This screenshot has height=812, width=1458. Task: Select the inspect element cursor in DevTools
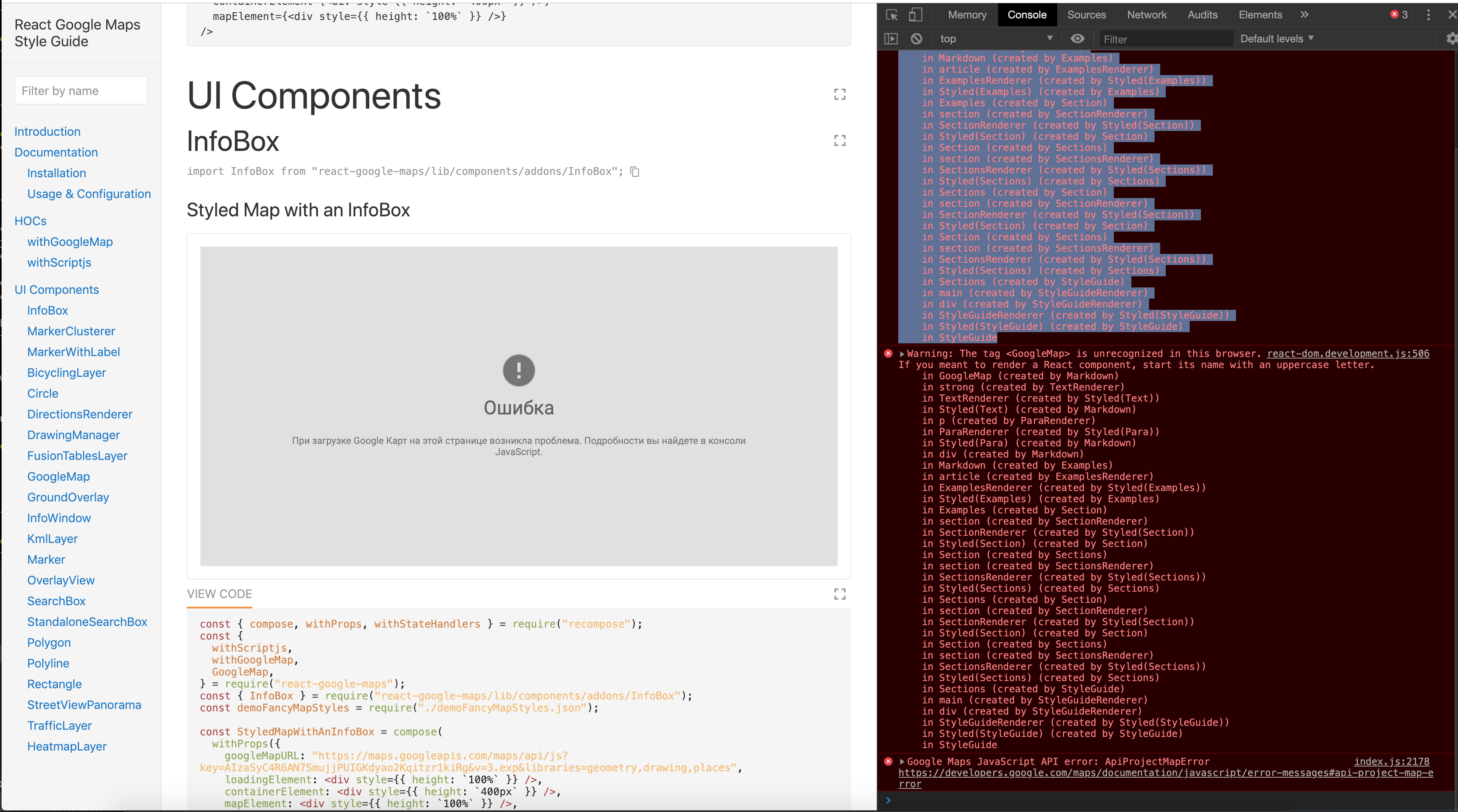tap(892, 15)
